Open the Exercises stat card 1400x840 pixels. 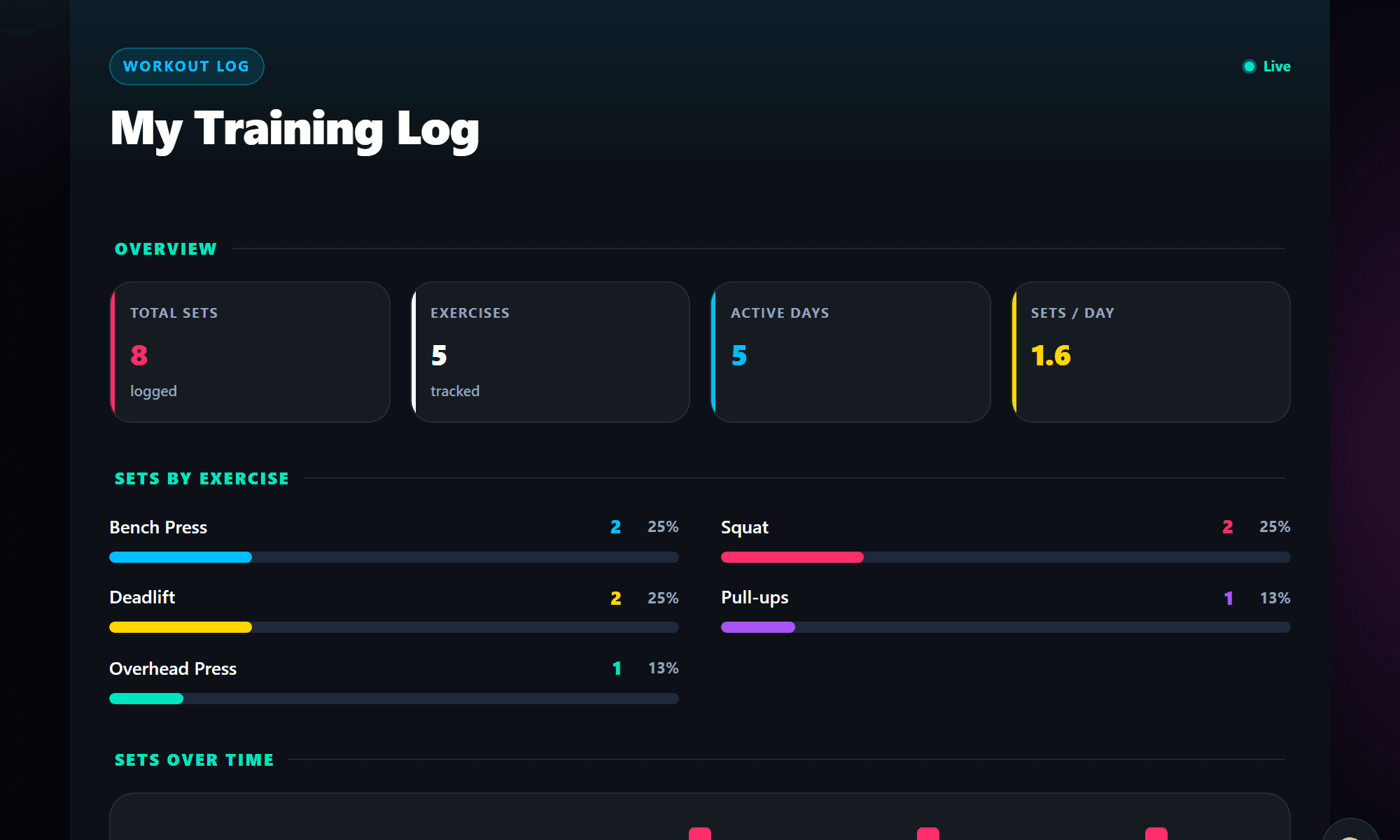pyautogui.click(x=550, y=352)
